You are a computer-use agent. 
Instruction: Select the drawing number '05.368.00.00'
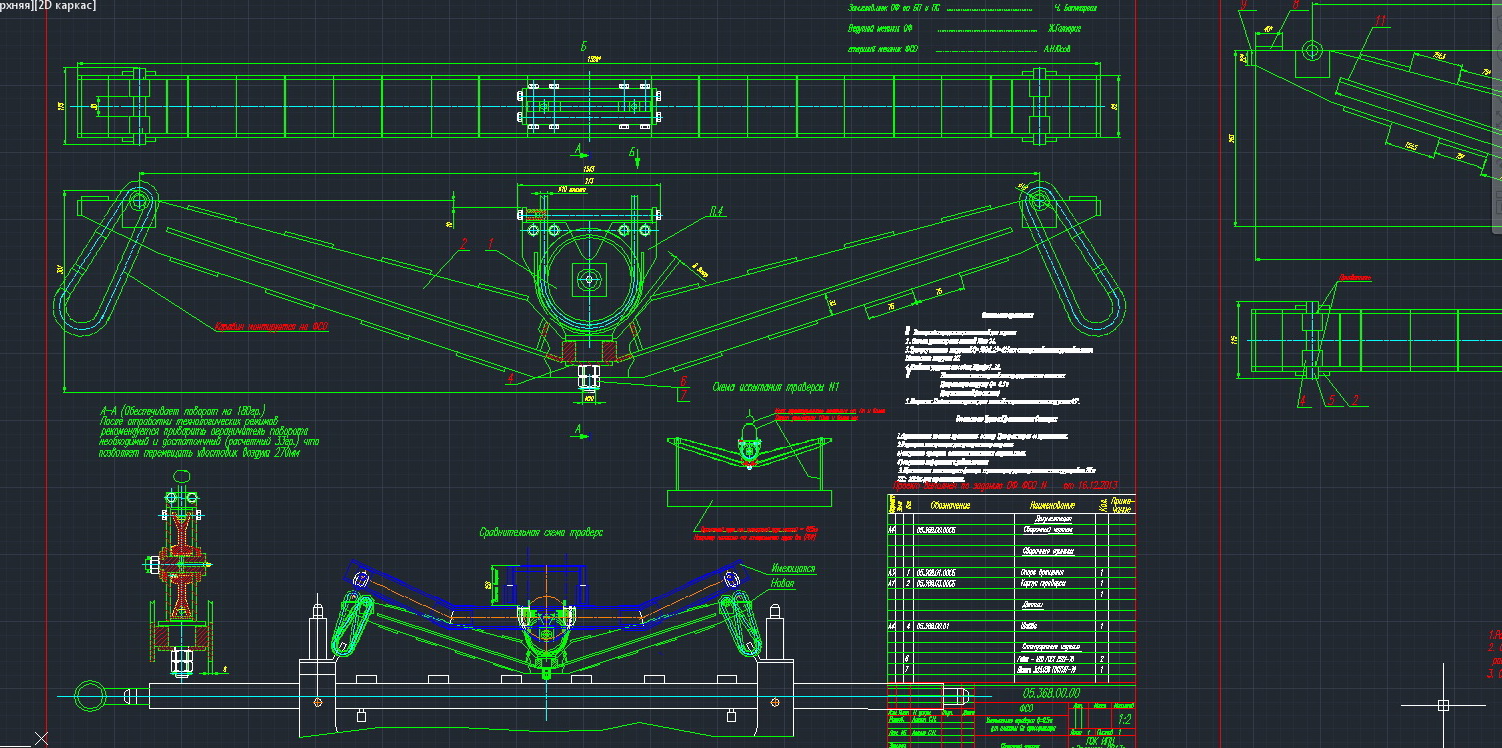[x=1049, y=694]
